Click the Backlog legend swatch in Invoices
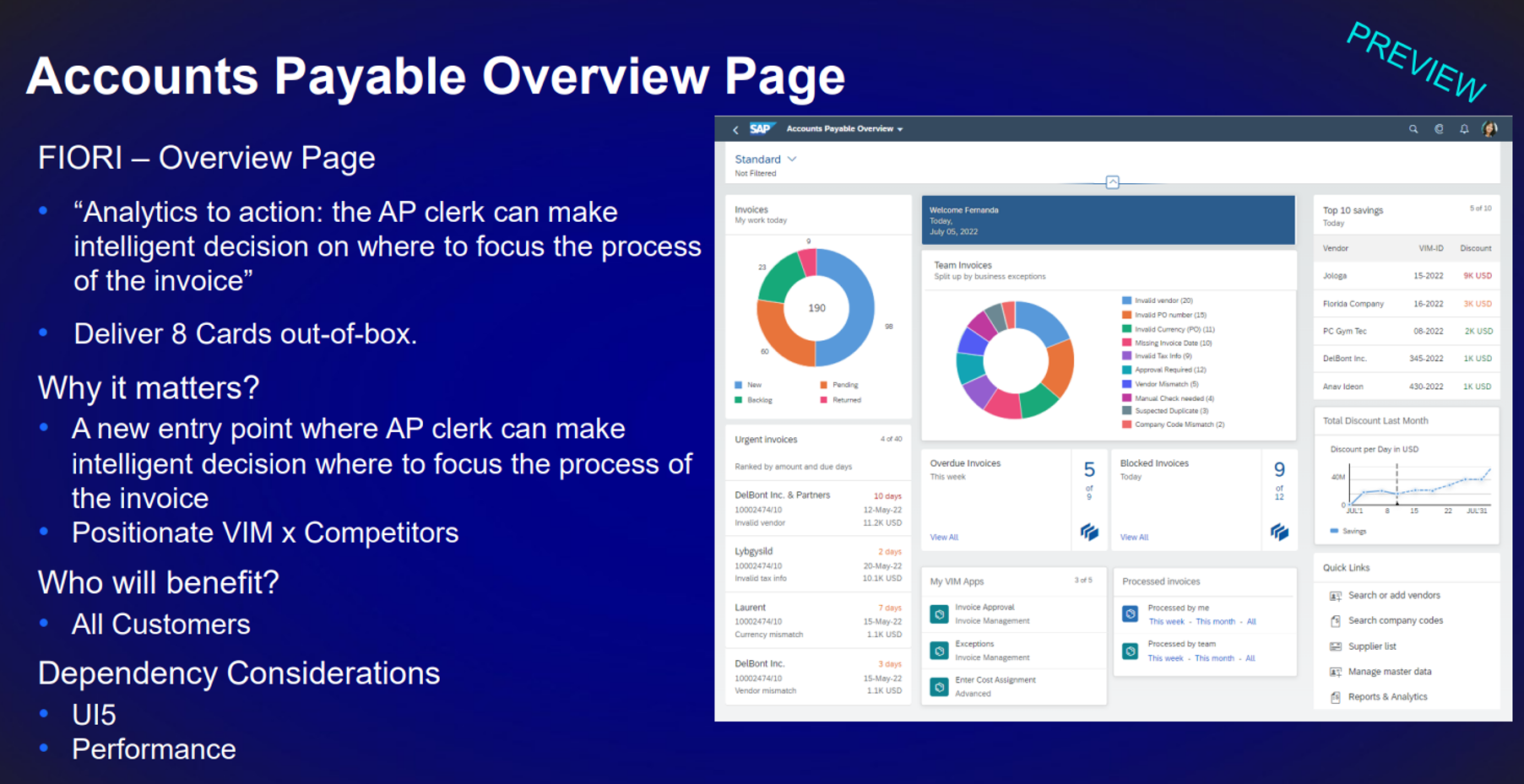Image resolution: width=1524 pixels, height=784 pixels. pos(739,400)
